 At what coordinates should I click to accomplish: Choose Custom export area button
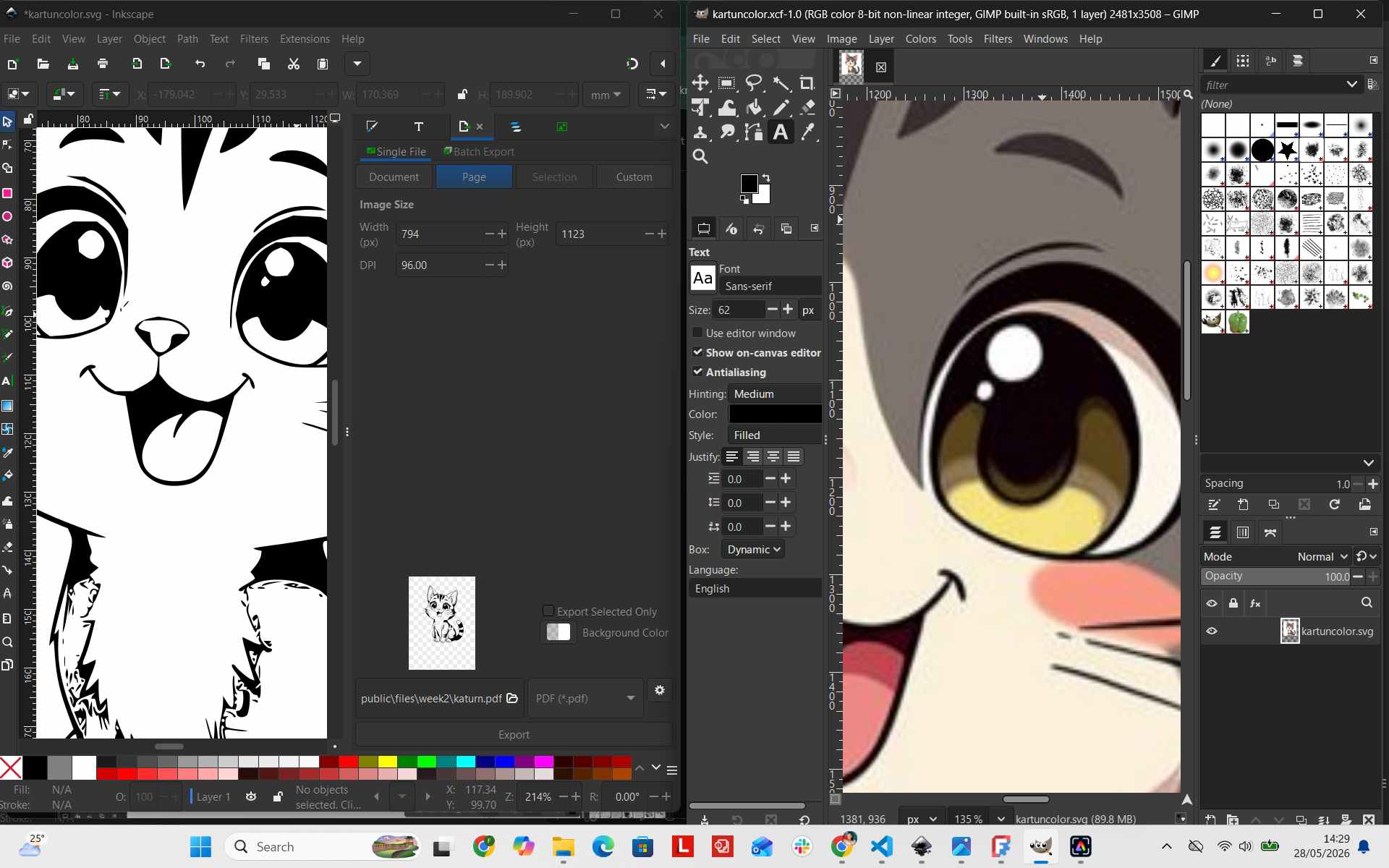[634, 176]
